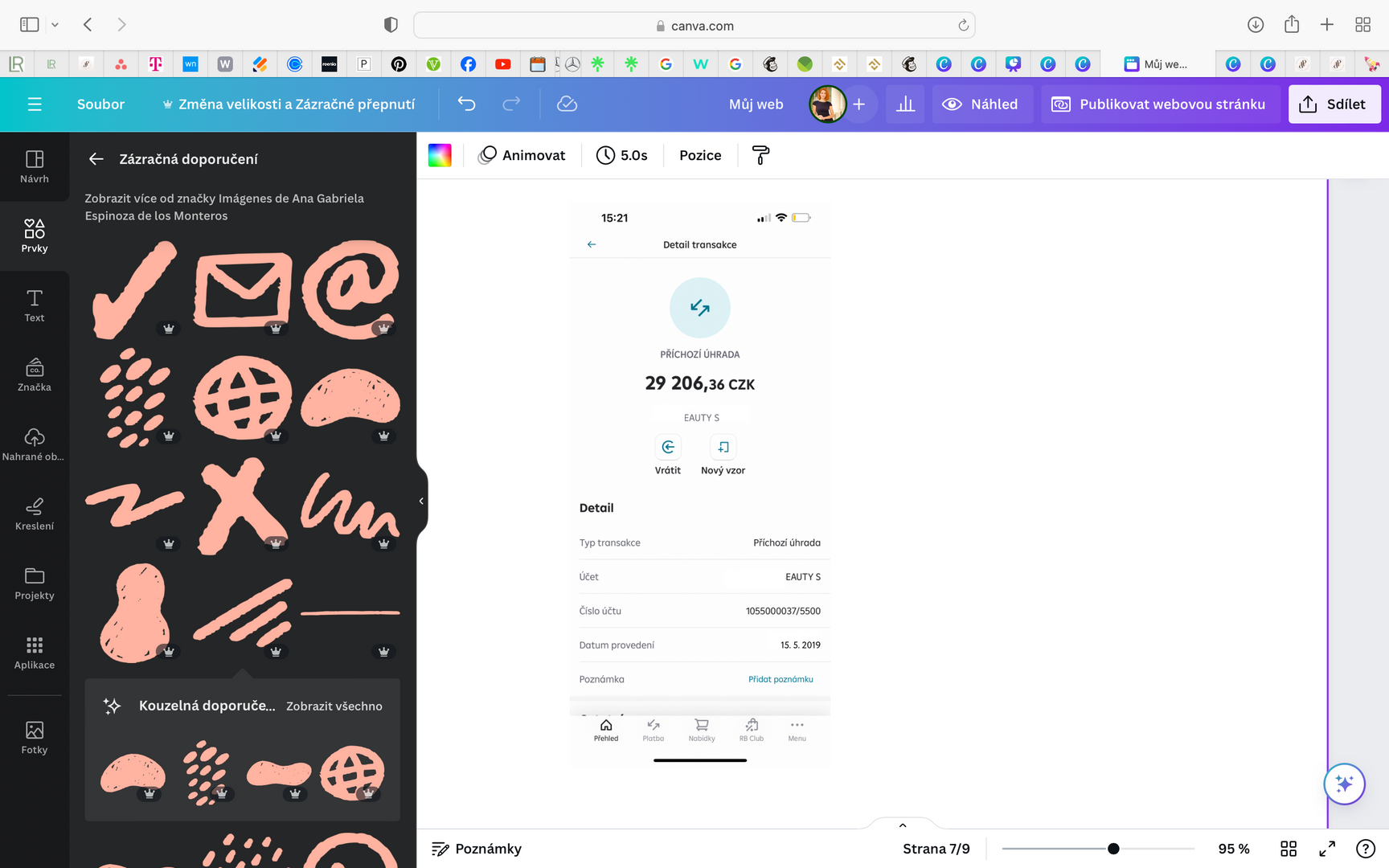Open the YouTube bookmark tab
This screenshot has width=1389, height=868.
(x=503, y=64)
